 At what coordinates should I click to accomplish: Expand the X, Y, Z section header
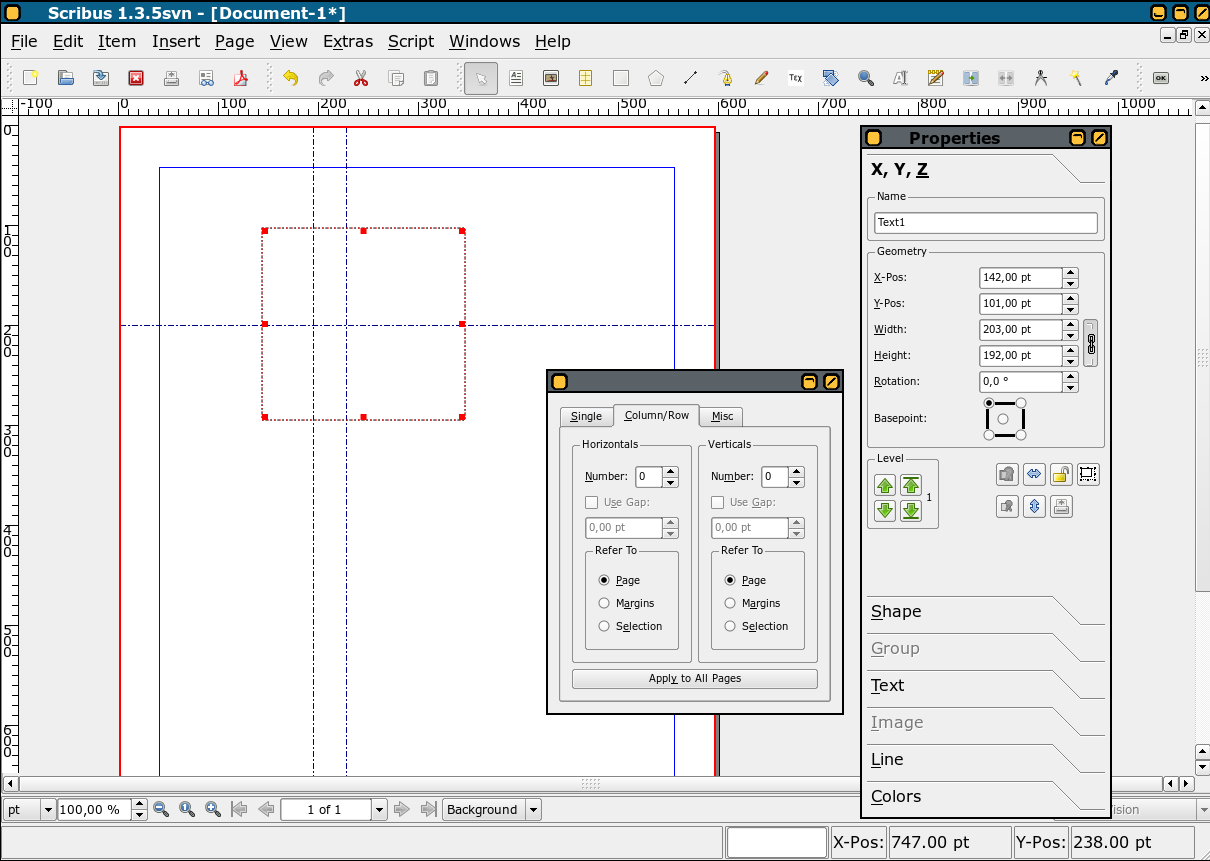pyautogui.click(x=985, y=169)
